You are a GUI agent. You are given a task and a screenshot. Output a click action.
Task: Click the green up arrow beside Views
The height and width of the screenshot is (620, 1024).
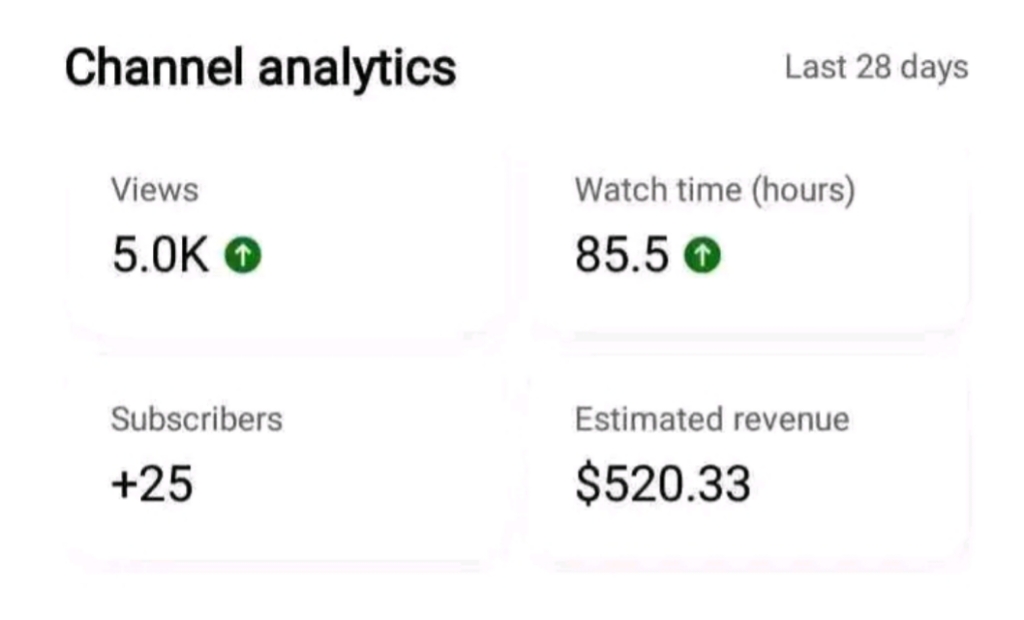[x=242, y=257]
